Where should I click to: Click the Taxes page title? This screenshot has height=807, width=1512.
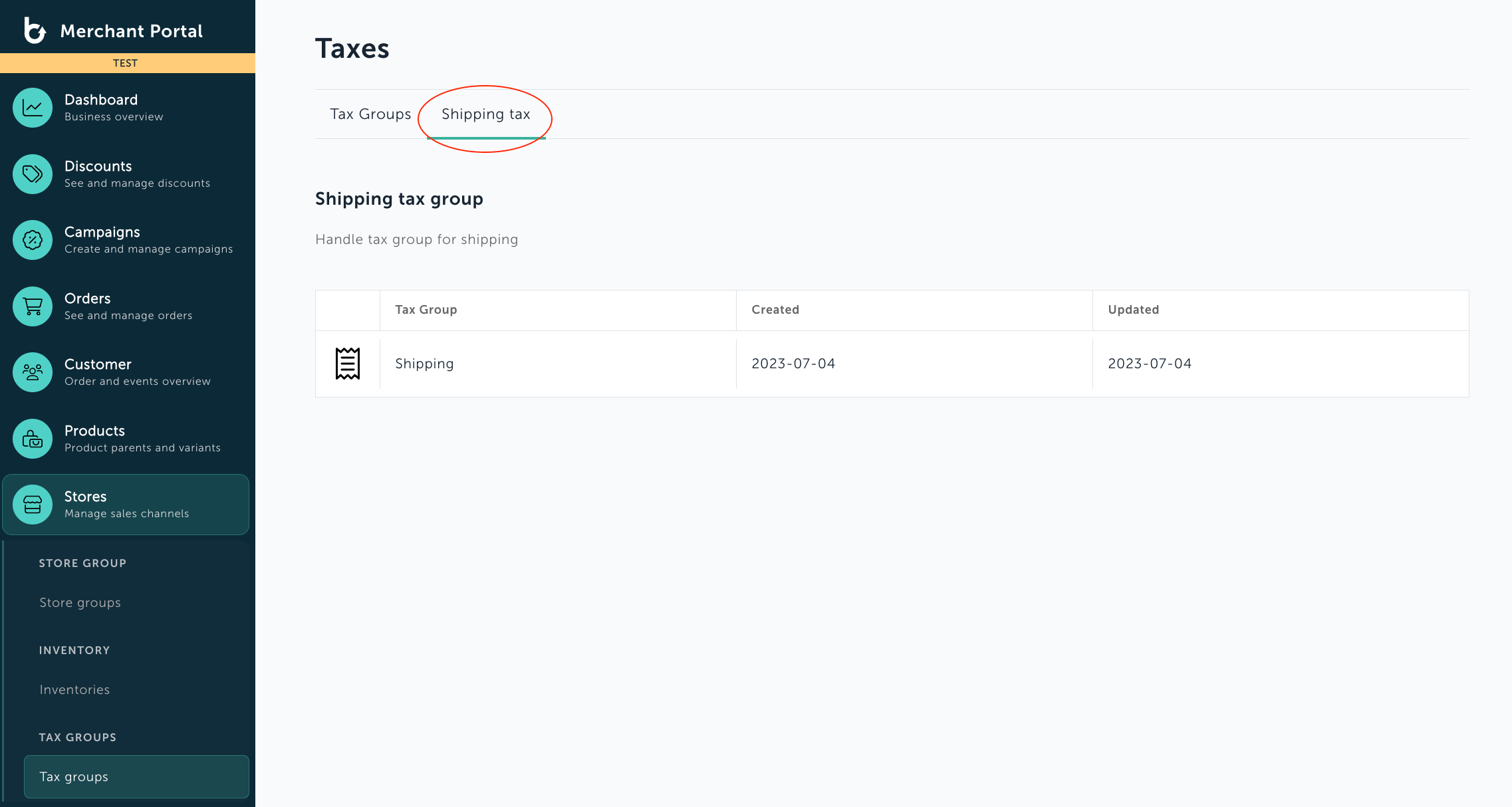coord(352,49)
